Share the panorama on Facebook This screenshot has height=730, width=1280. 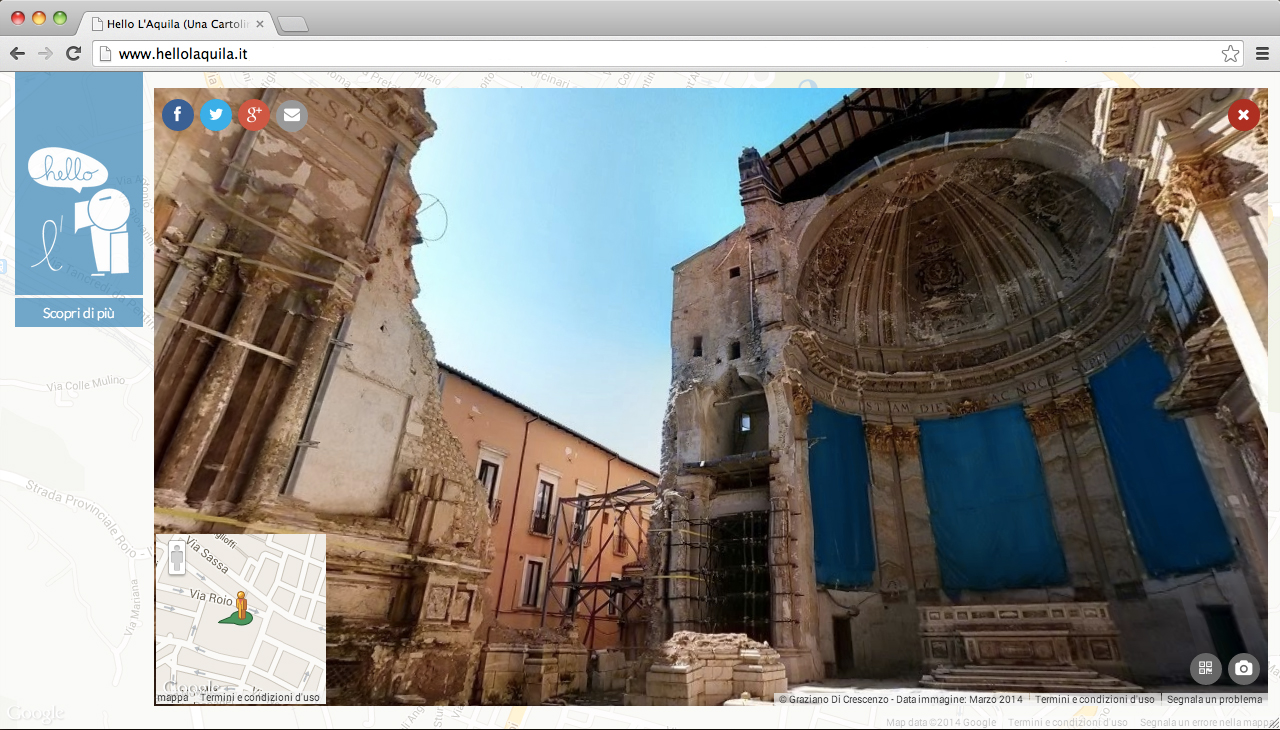(178, 115)
